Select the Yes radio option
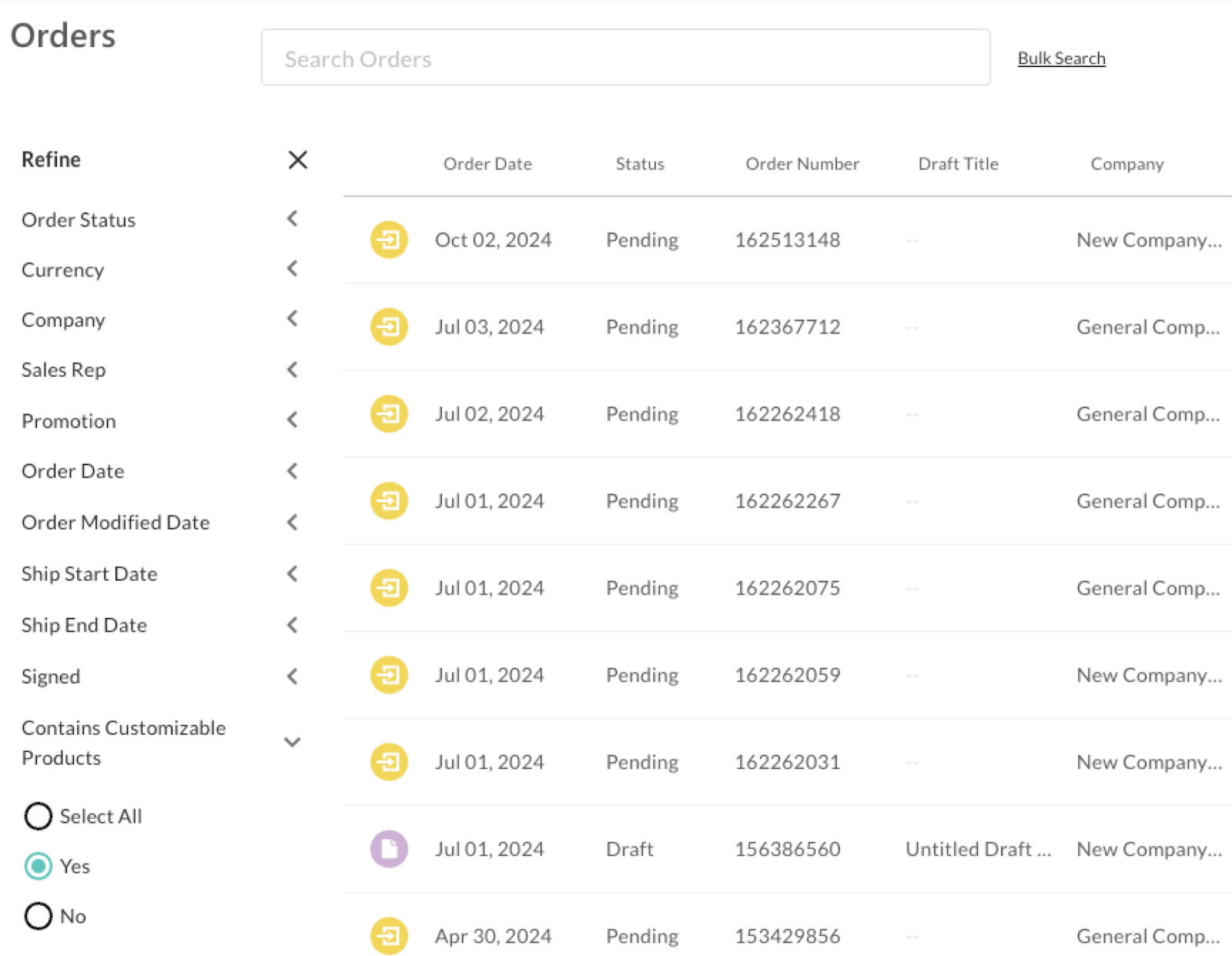Viewport: 1232px width, 956px height. (x=38, y=866)
